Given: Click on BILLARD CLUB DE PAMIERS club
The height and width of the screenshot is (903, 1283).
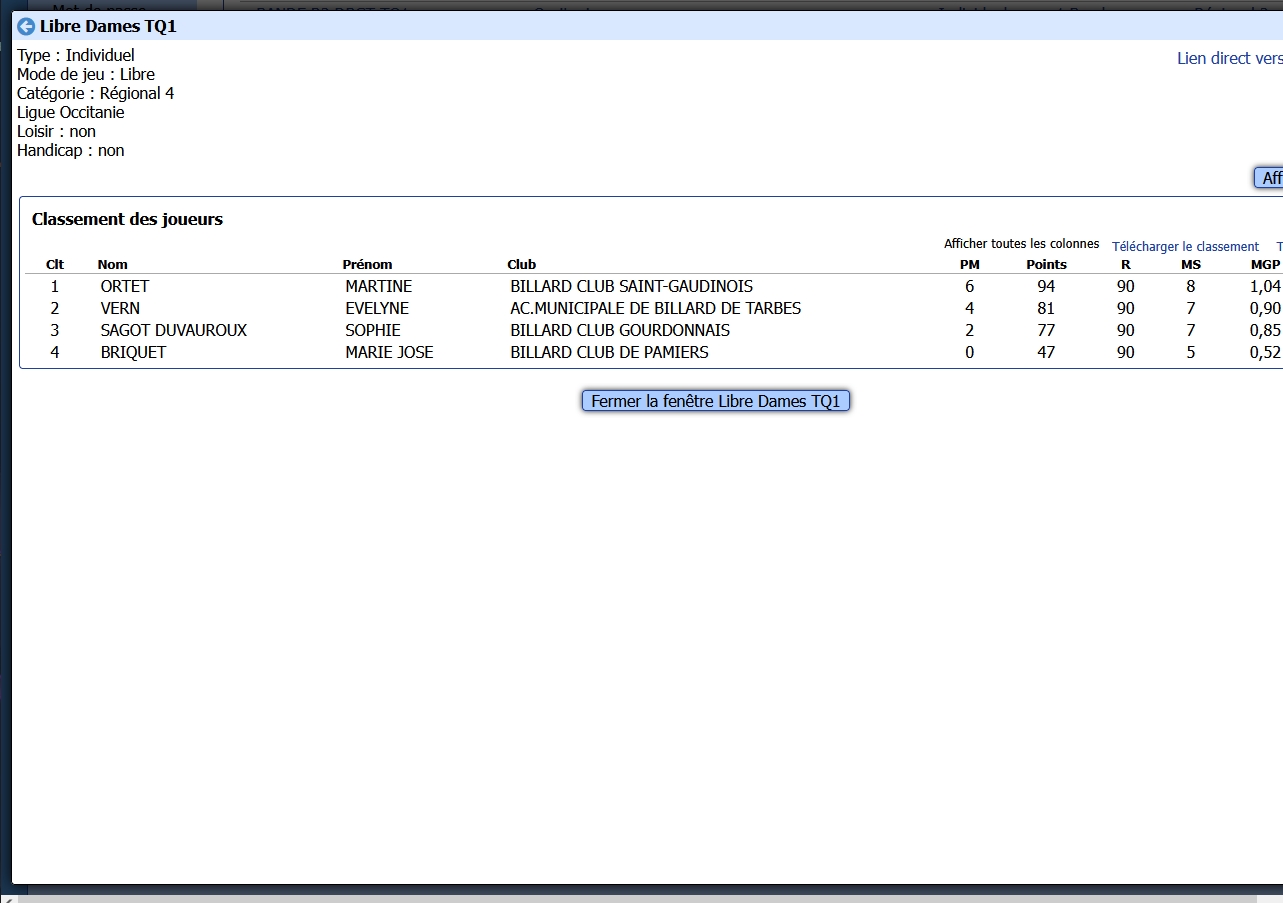Looking at the screenshot, I should click(609, 352).
